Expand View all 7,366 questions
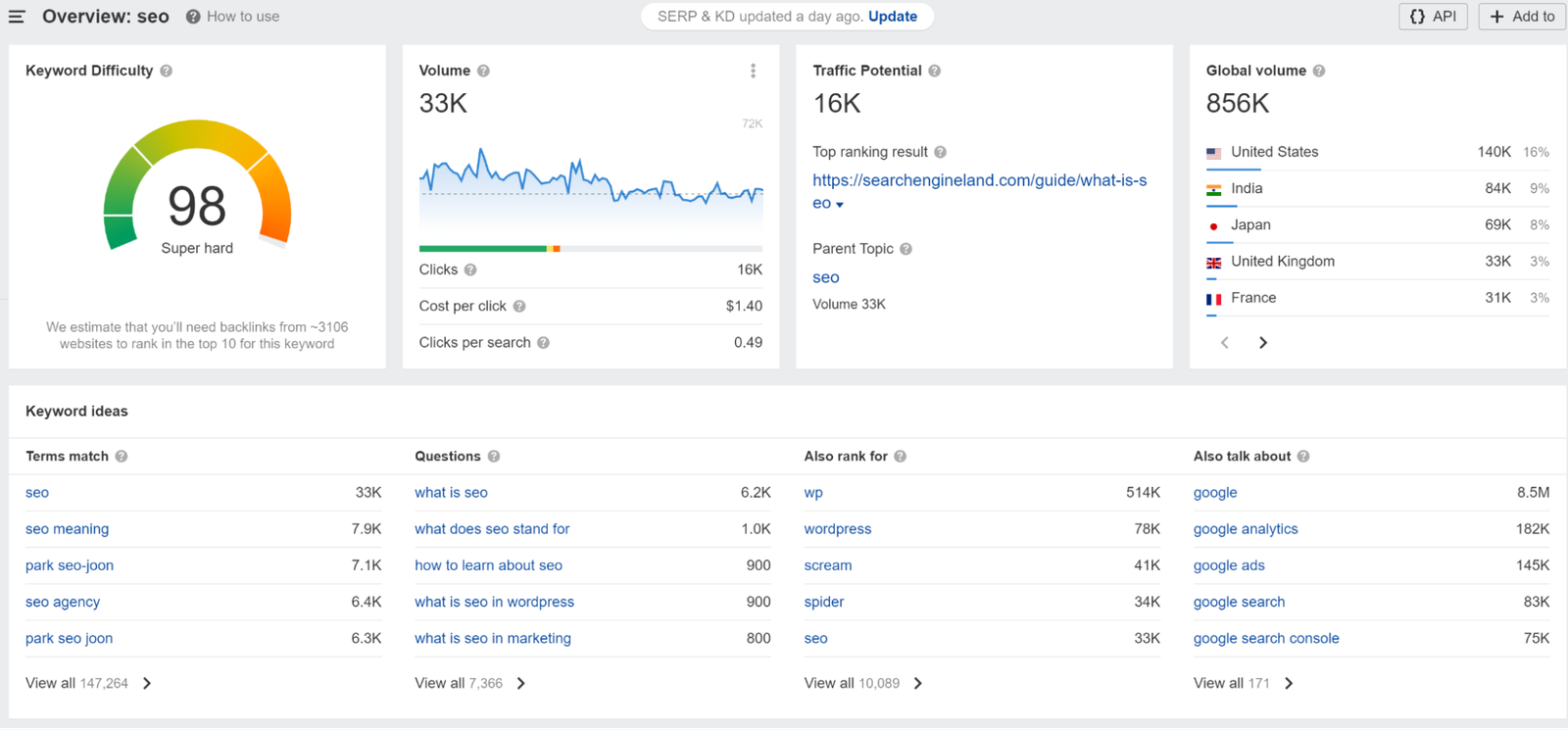 [470, 683]
